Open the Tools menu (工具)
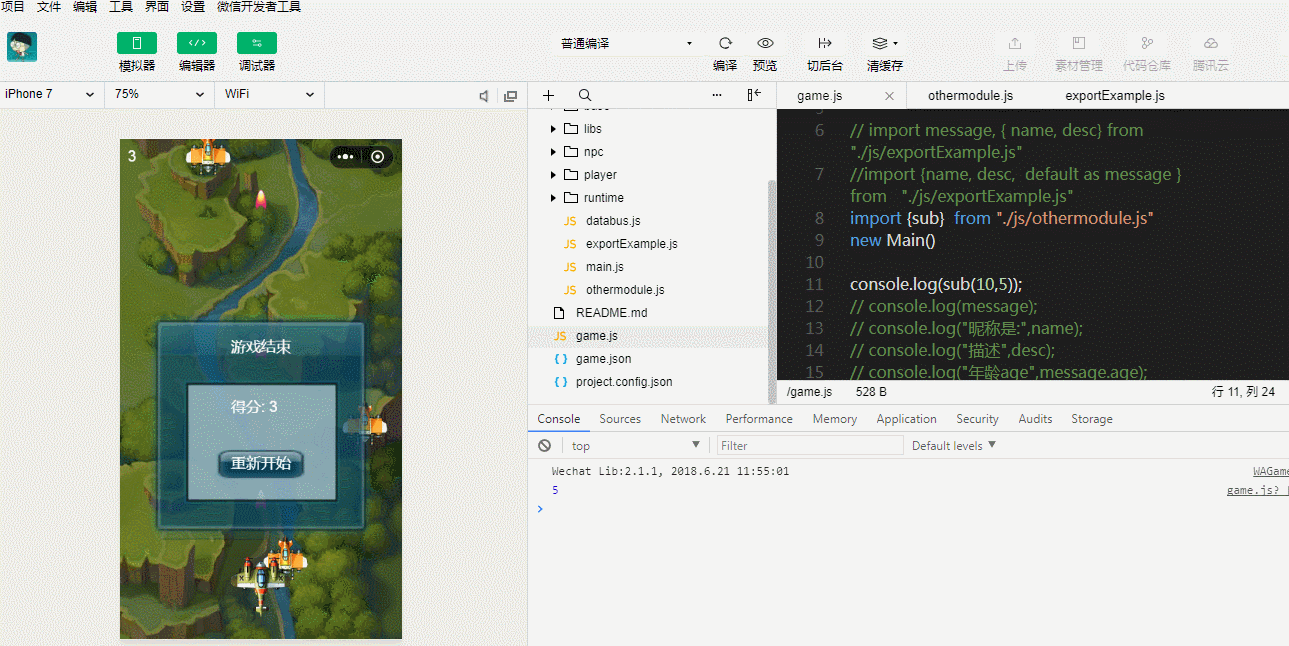The width and height of the screenshot is (1289, 646). [x=121, y=7]
